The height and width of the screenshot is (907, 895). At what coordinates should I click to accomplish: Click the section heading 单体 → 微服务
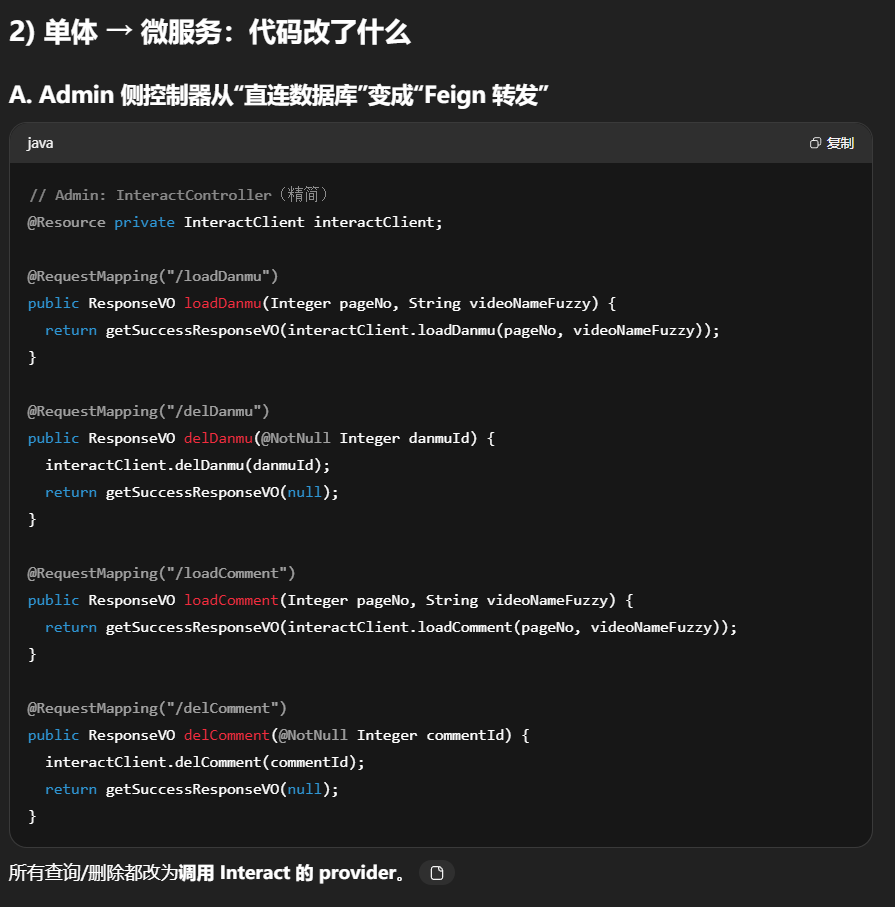click(209, 32)
